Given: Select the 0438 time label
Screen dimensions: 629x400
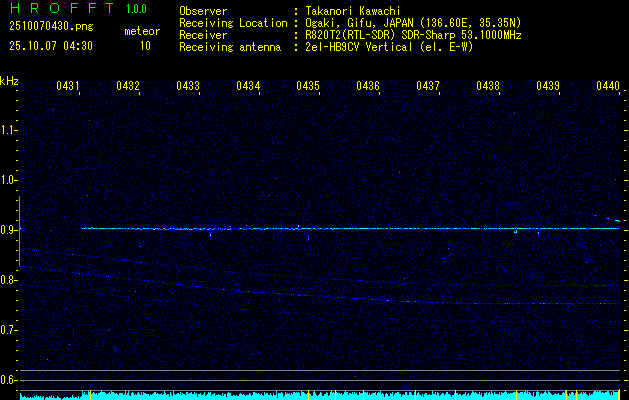Looking at the screenshot, I should click(488, 87).
